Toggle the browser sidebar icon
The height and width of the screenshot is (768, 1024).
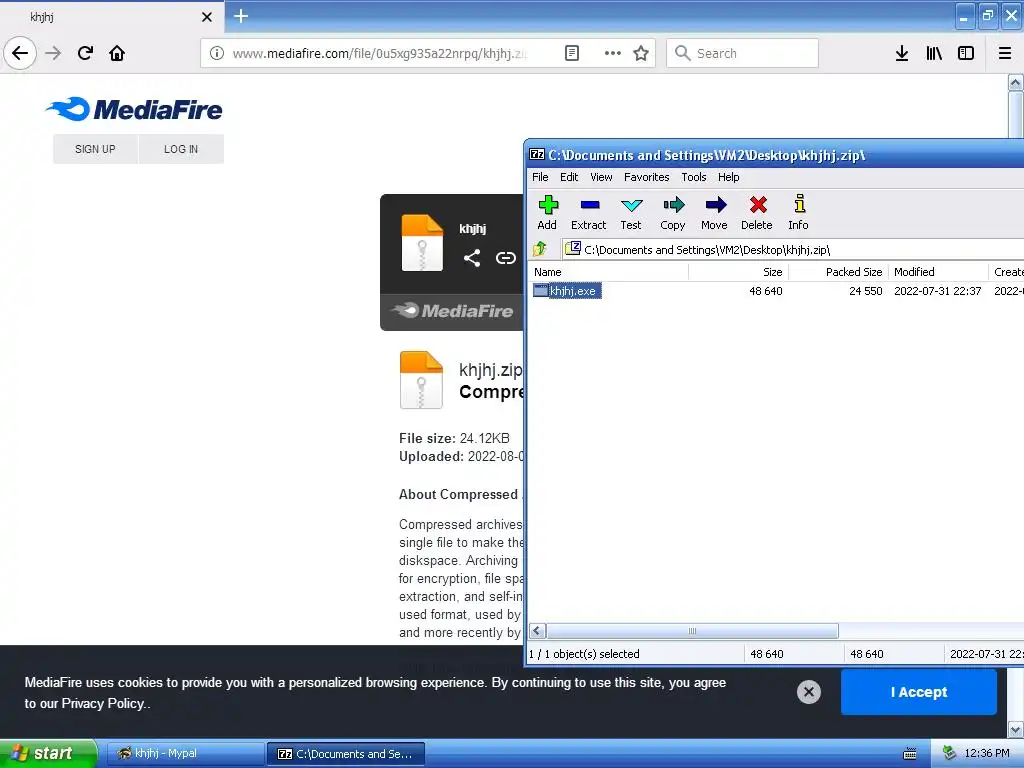pyautogui.click(x=966, y=53)
